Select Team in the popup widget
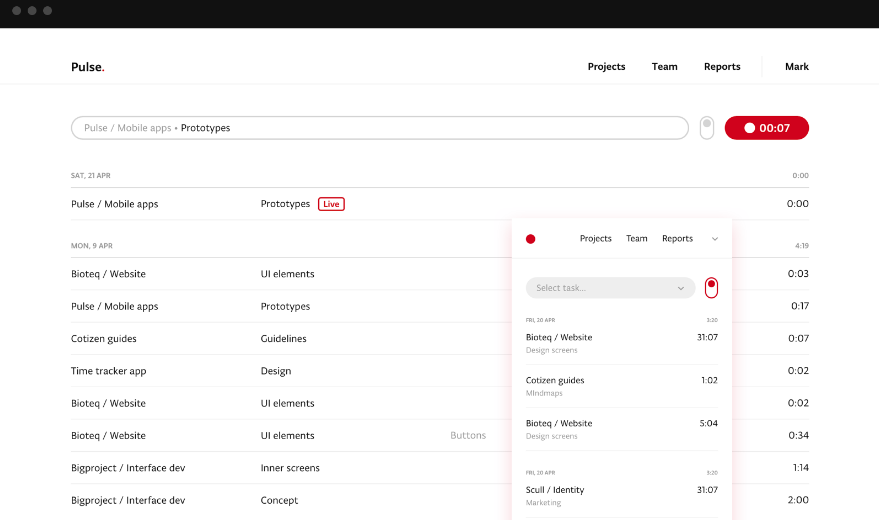 pos(636,239)
